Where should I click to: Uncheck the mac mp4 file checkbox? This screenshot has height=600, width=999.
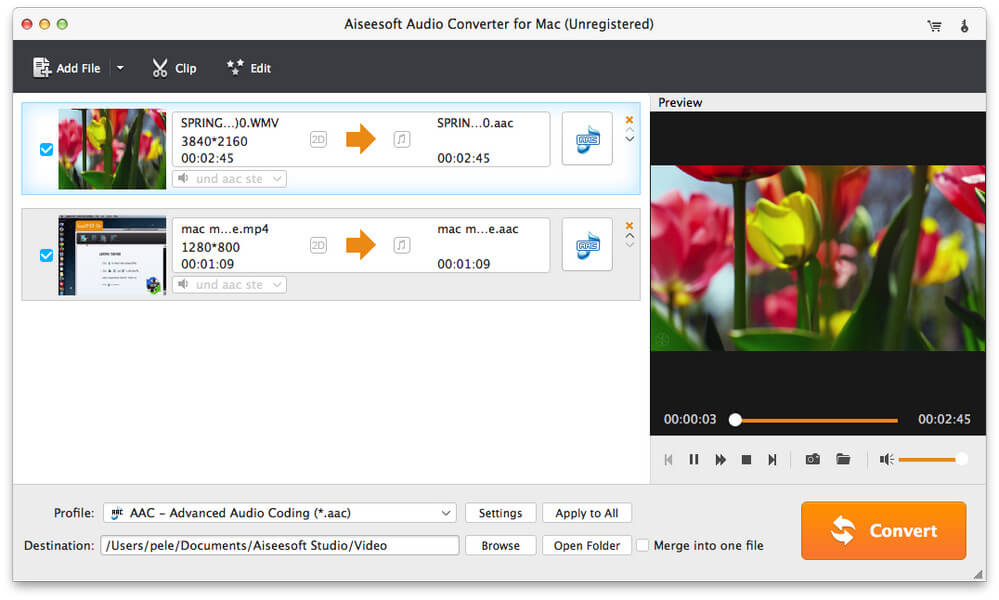click(x=47, y=255)
